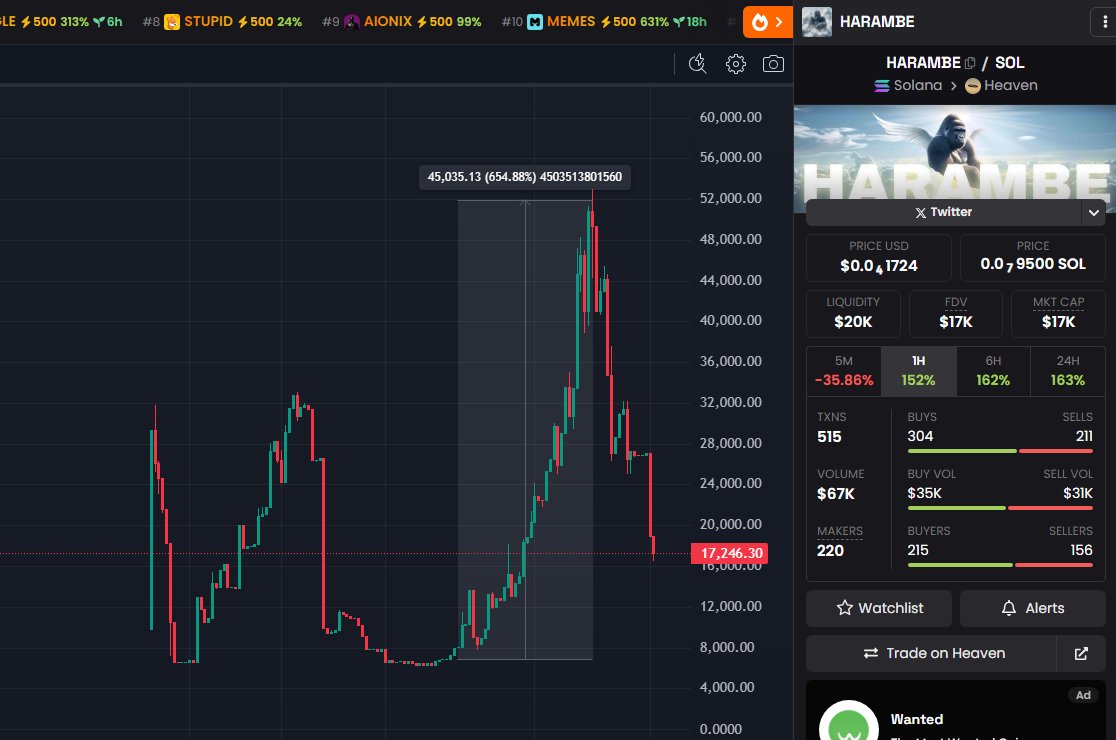Select the 1H timeframe tab
This screenshot has height=740, width=1116.
click(x=918, y=371)
